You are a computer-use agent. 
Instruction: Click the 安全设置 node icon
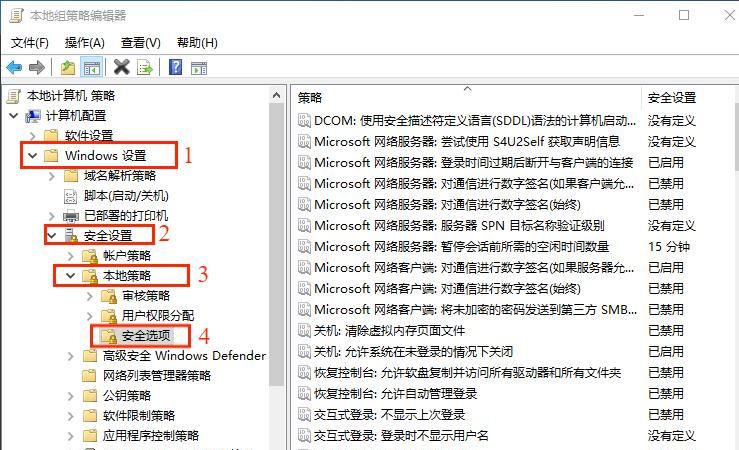[71, 236]
